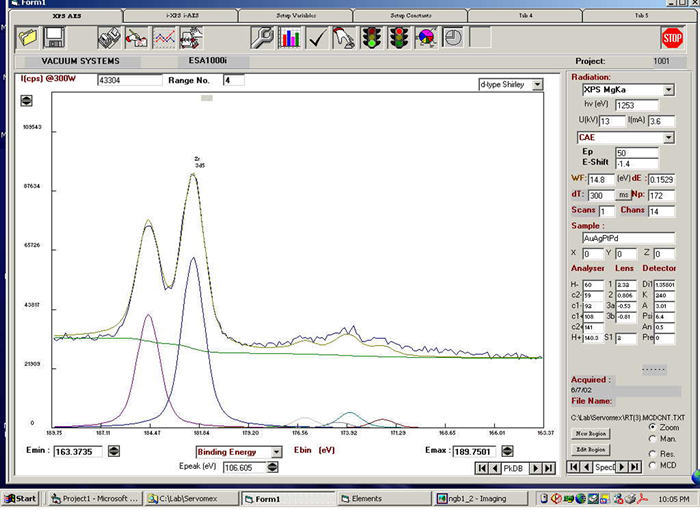Click the New Region button
Screen dimensions: 700x510
coord(592,433)
